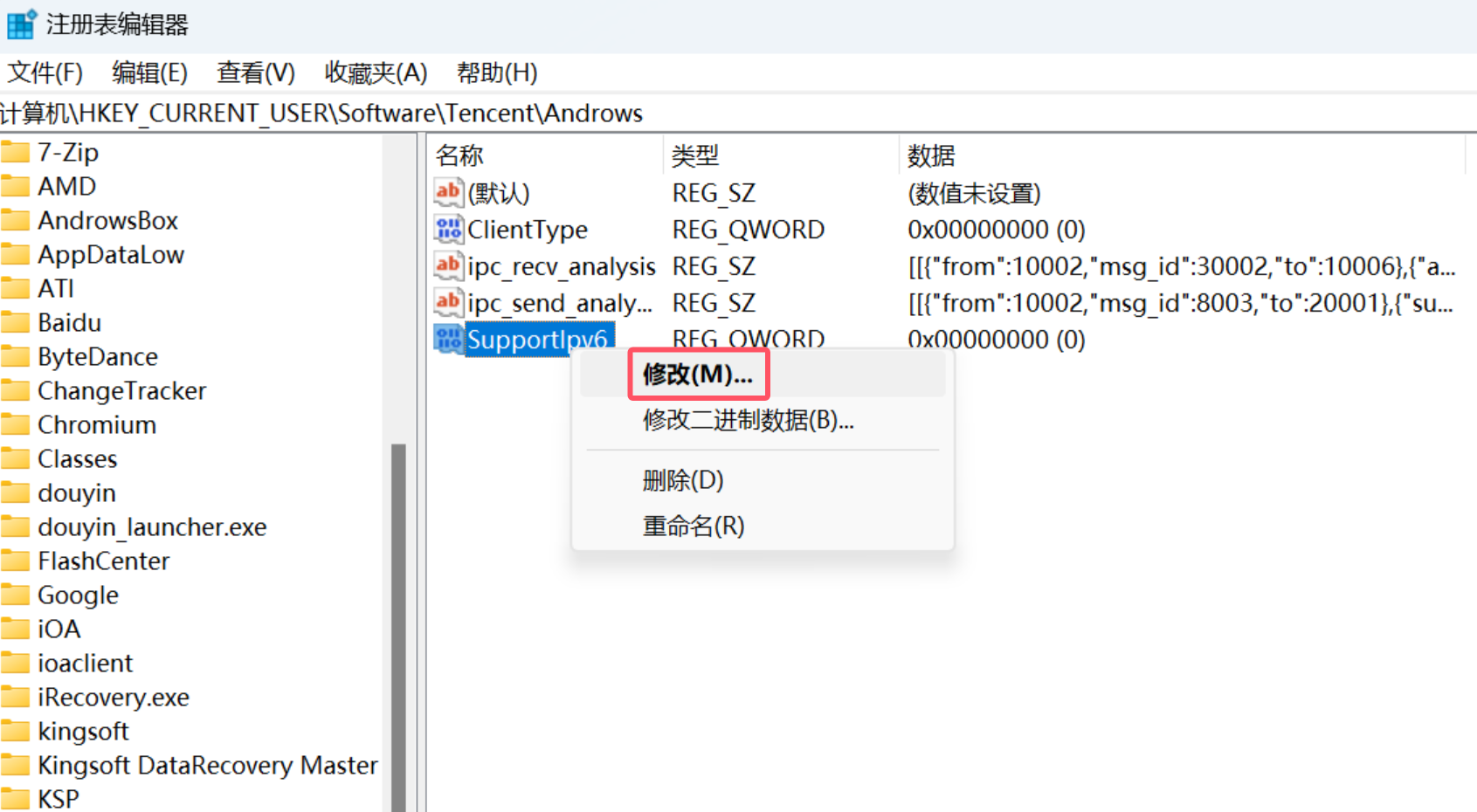Click the iRecovery.exe folder icon
Viewport: 1477px width, 812px height.
(15, 698)
